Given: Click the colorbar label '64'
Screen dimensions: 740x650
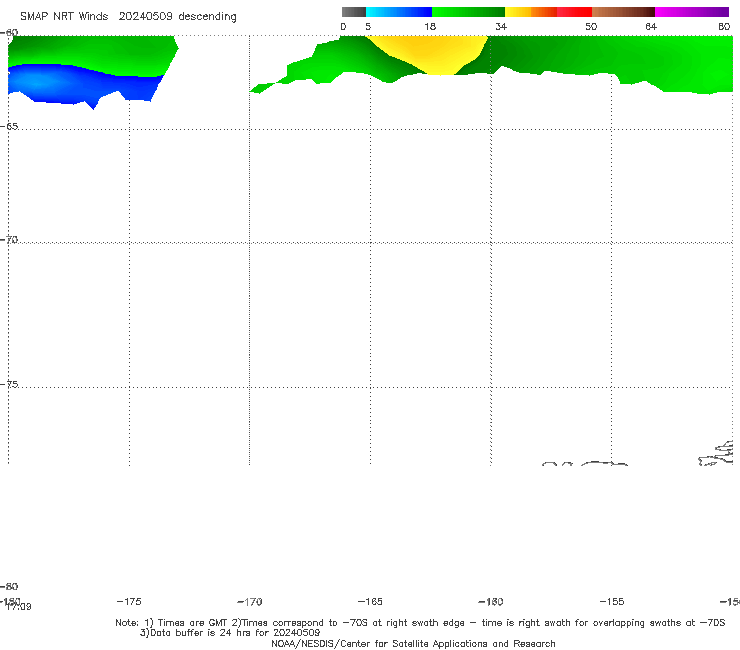Looking at the screenshot, I should (651, 27).
